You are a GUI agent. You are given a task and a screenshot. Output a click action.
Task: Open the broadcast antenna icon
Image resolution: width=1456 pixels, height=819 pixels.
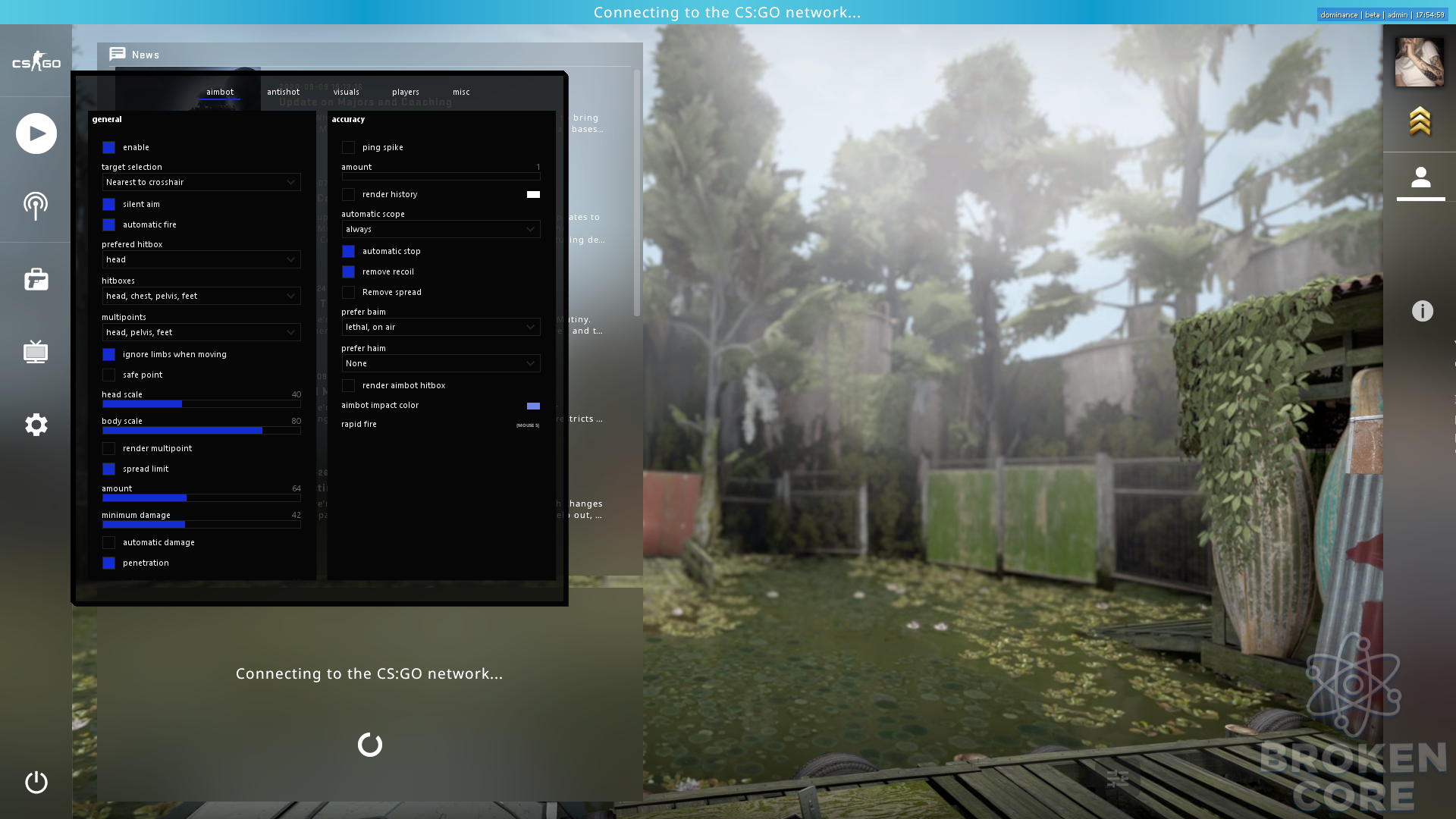(x=36, y=206)
